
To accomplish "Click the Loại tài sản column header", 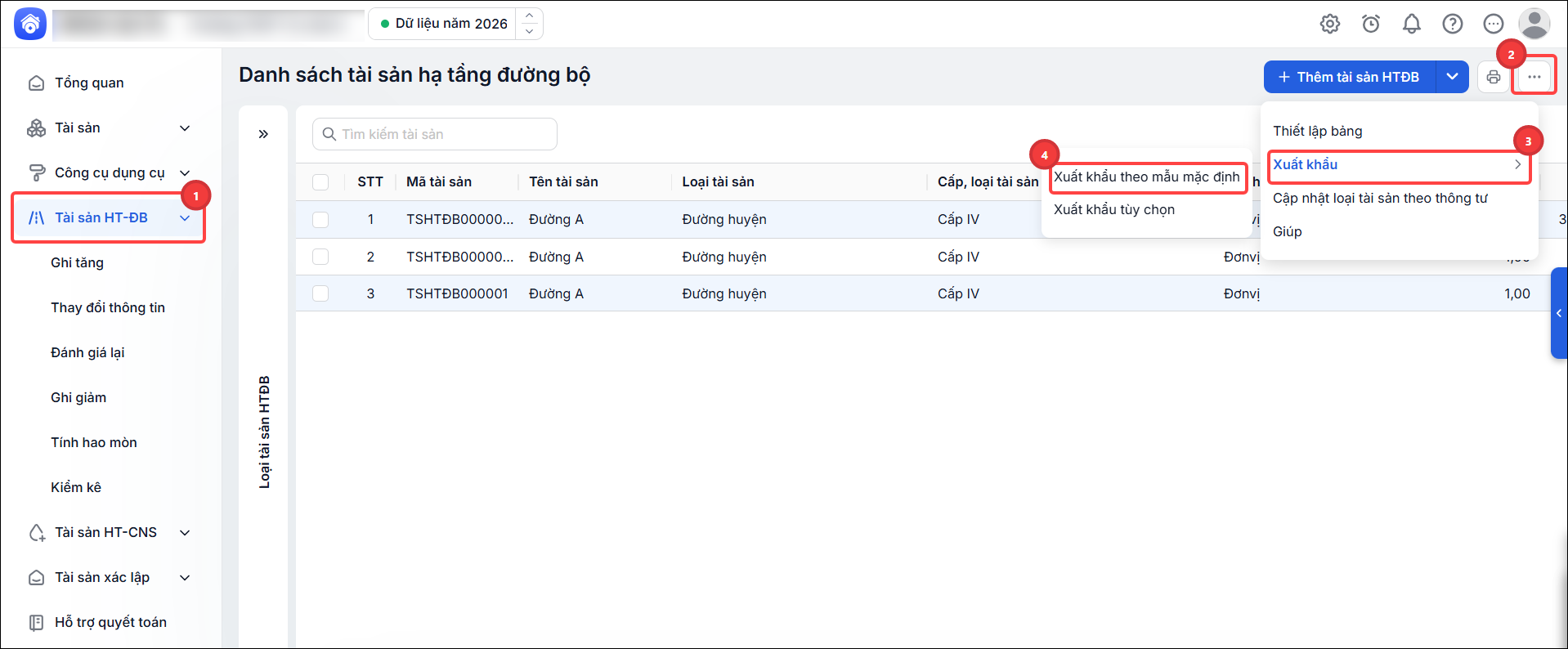I will click(x=718, y=181).
